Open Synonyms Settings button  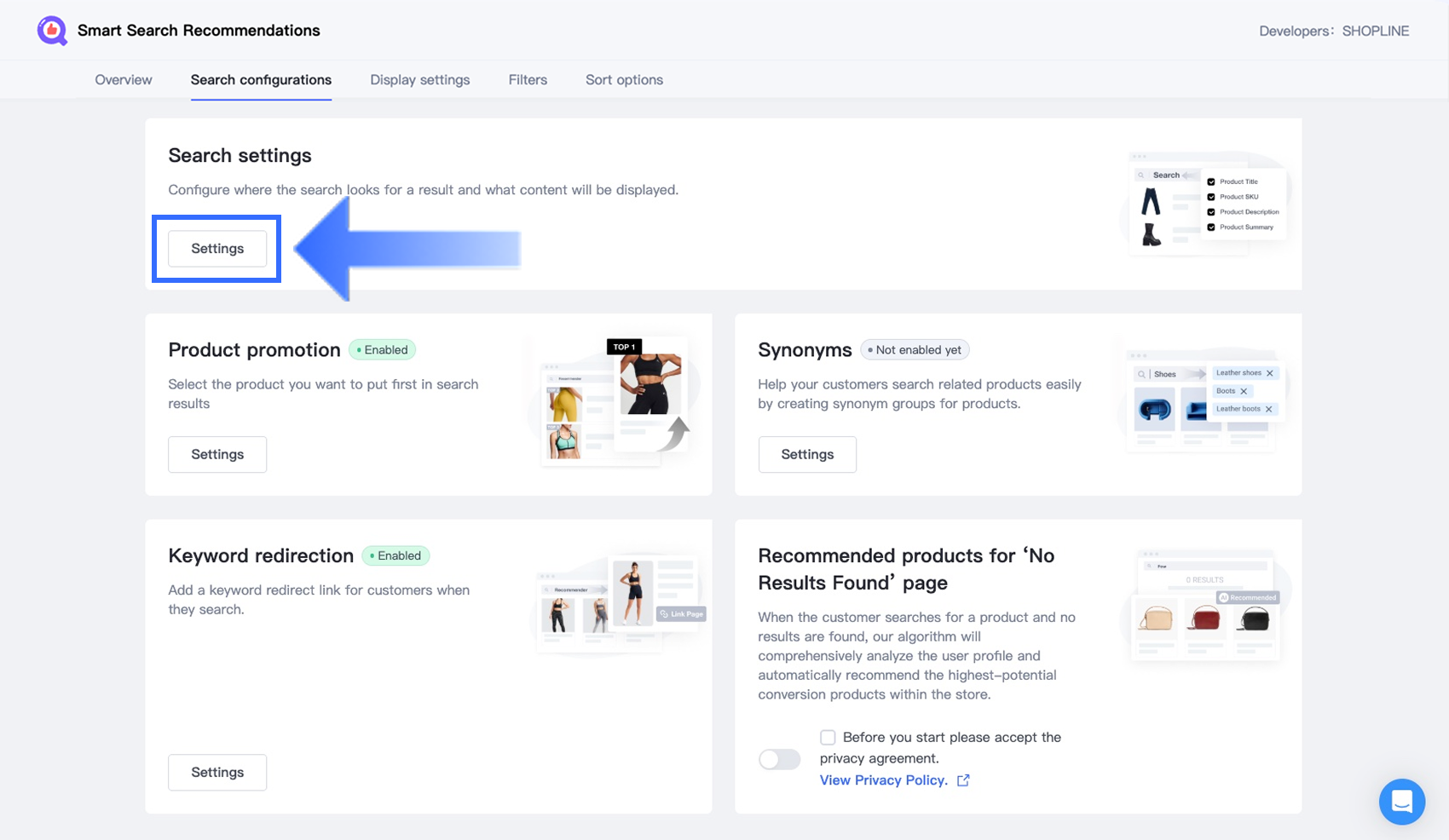(x=807, y=454)
